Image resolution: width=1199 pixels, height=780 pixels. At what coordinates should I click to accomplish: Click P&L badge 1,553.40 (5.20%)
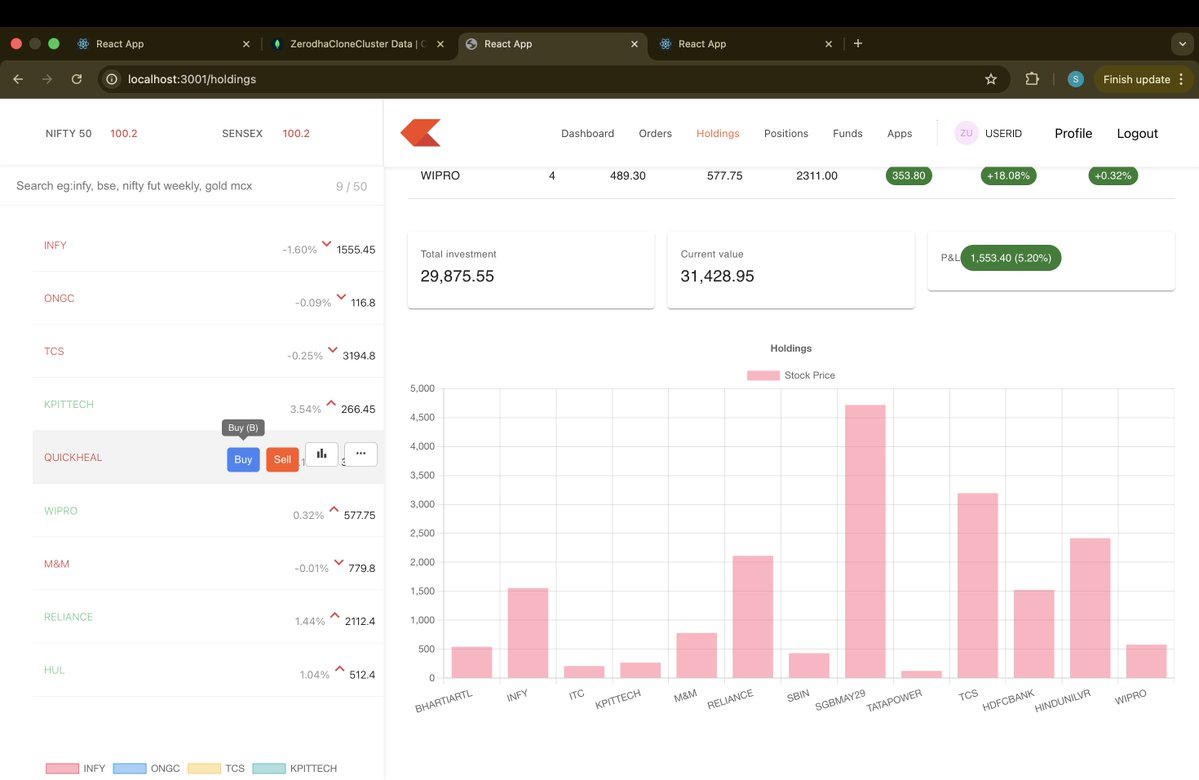click(x=1010, y=258)
